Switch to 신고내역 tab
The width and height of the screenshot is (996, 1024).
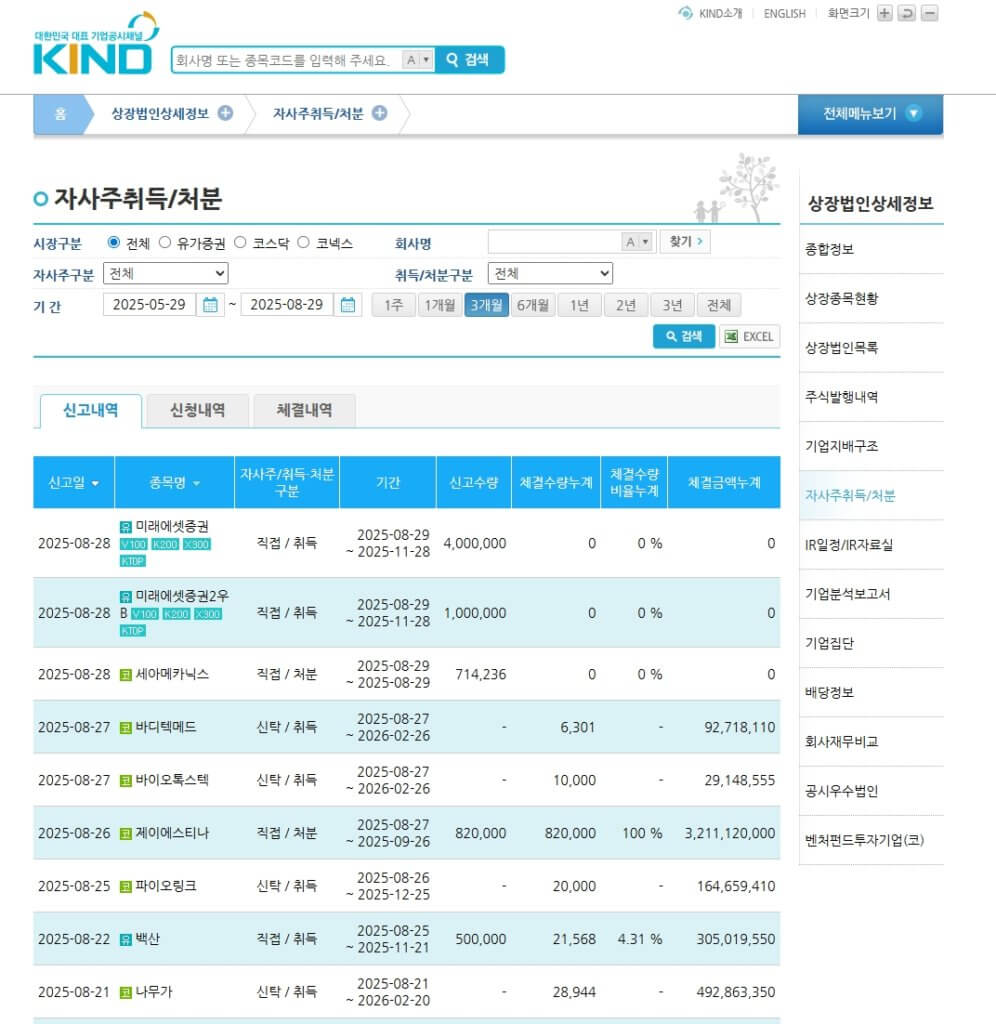[x=91, y=411]
